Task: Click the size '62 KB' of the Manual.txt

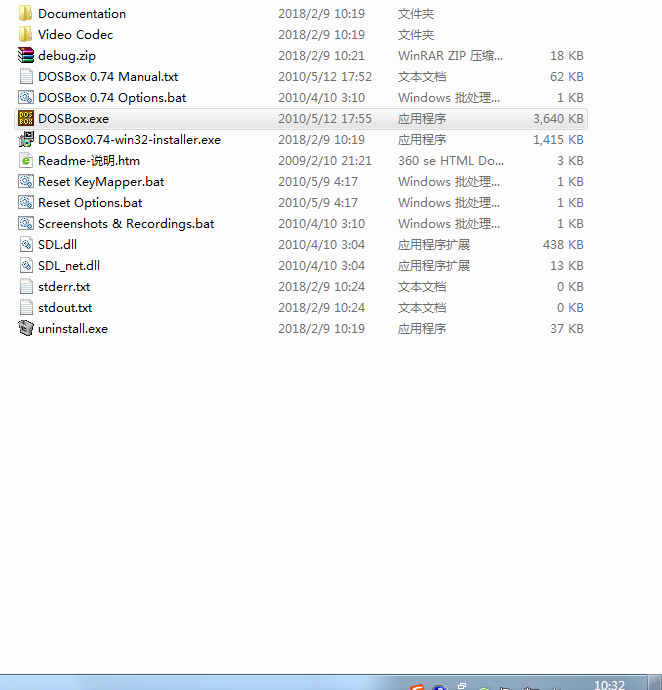Action: [566, 77]
